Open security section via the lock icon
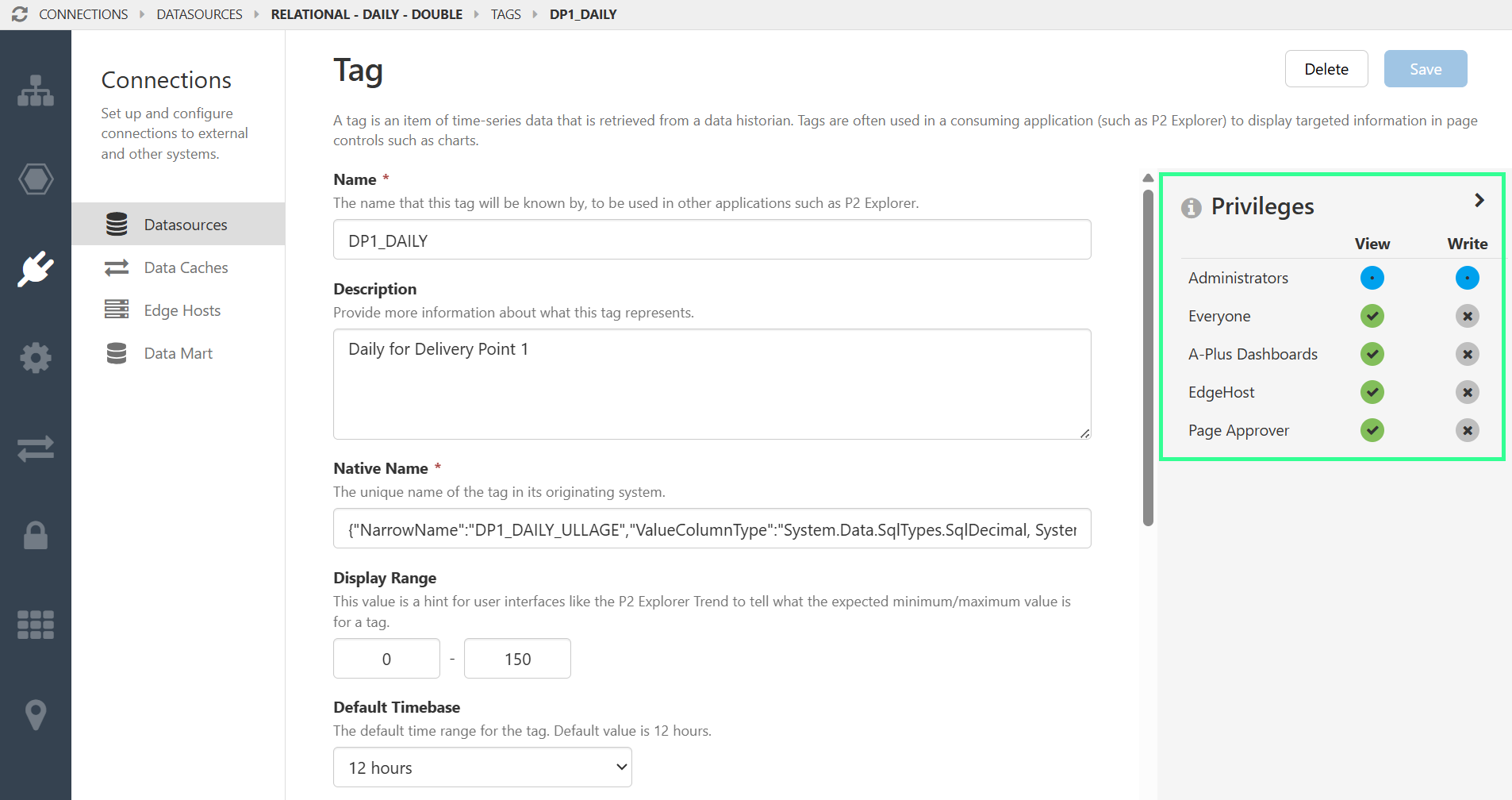1512x800 pixels. 36,536
